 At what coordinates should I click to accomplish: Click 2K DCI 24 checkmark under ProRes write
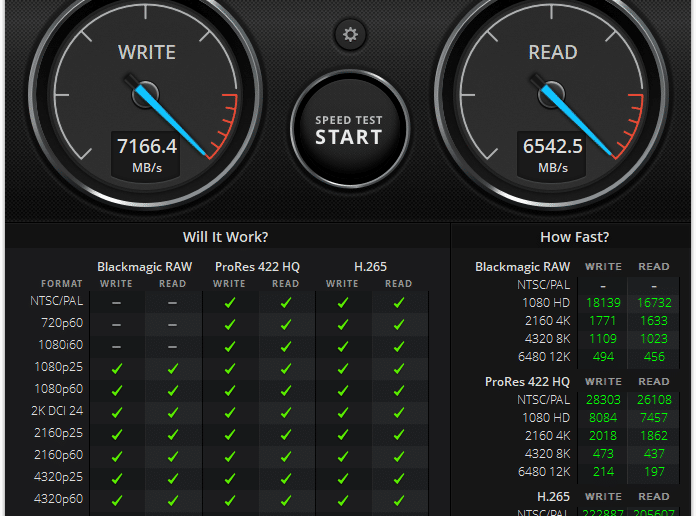click(229, 413)
